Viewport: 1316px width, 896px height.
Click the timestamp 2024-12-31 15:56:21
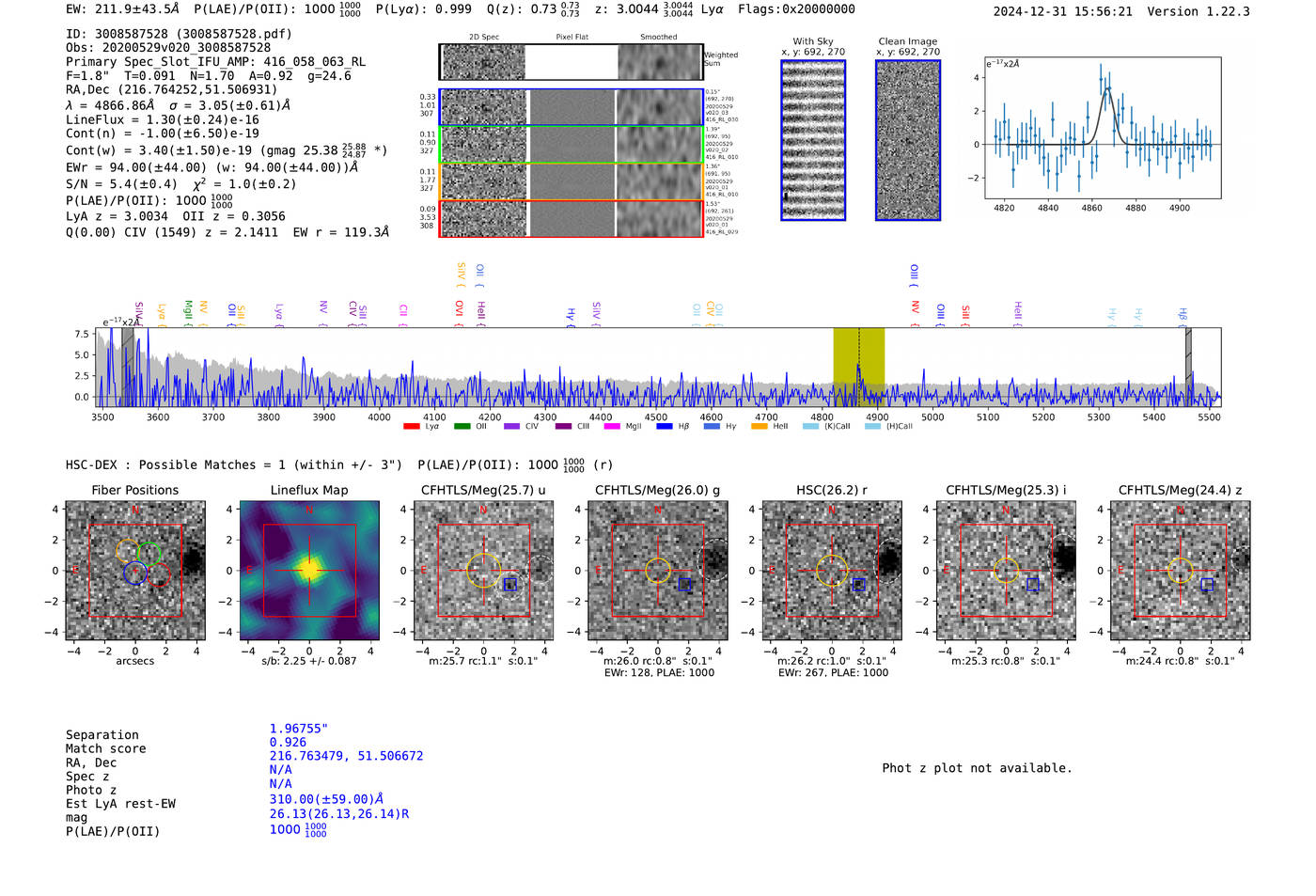click(1063, 11)
